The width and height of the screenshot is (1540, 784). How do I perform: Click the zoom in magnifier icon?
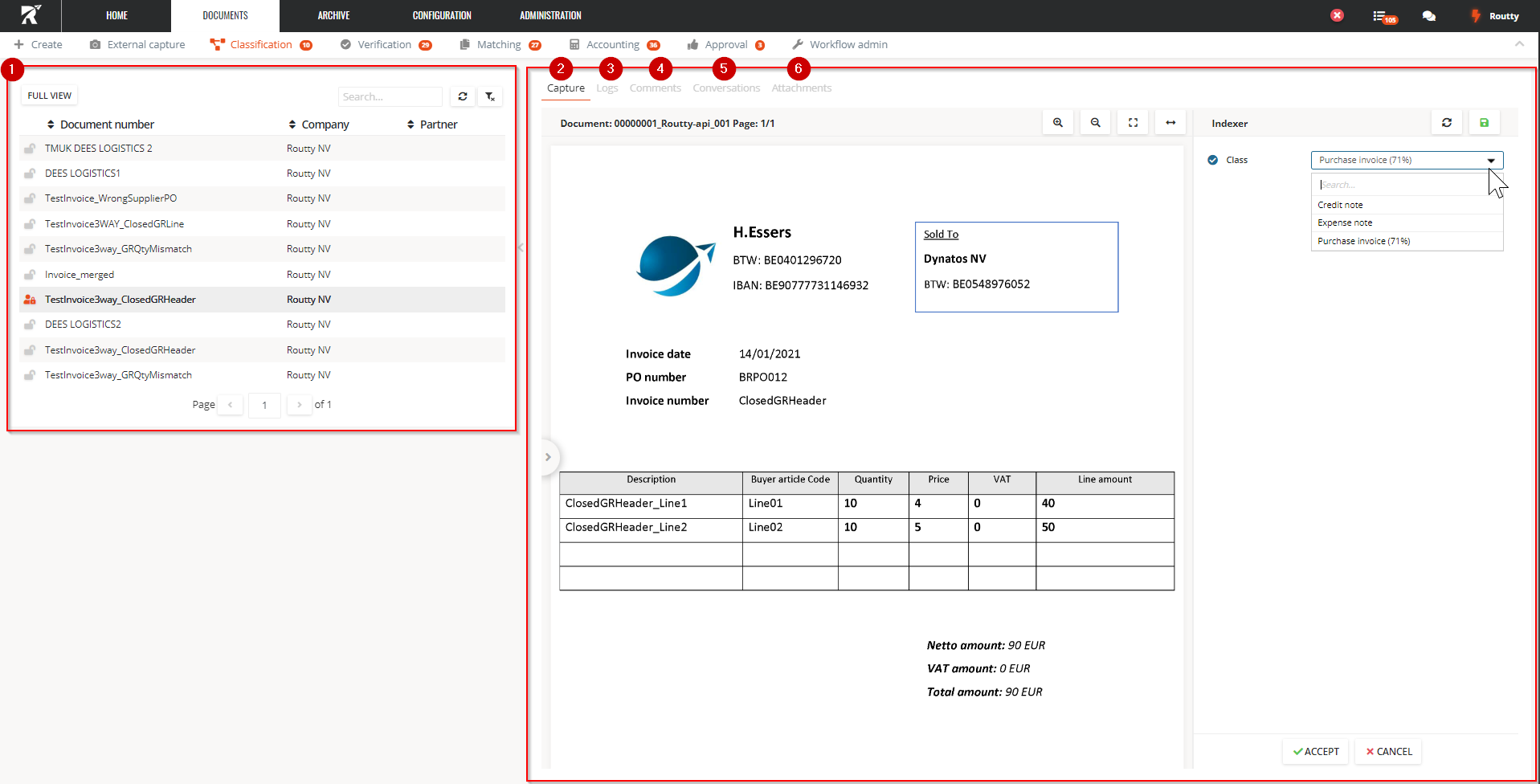1057,123
